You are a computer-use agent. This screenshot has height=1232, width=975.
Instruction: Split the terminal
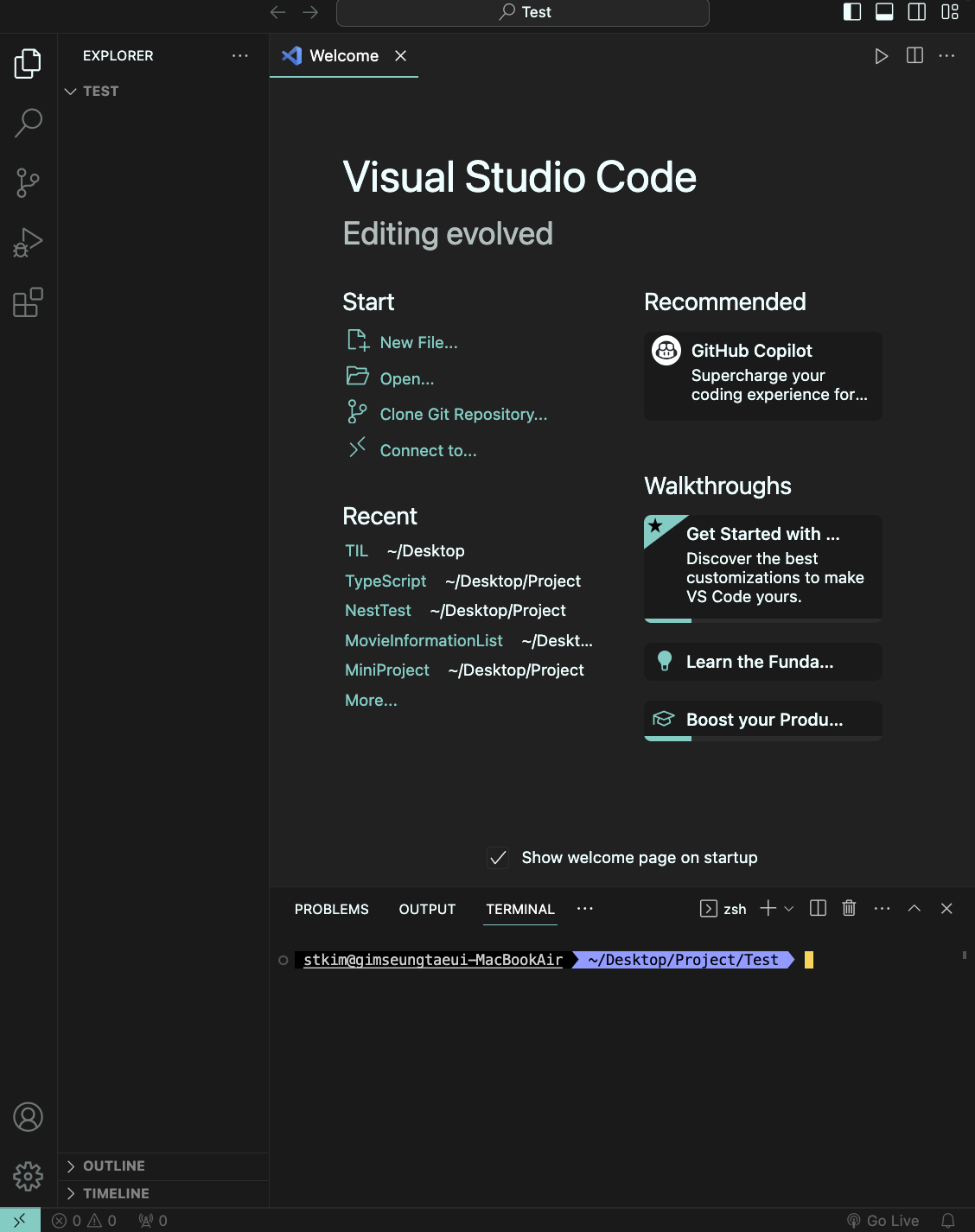coord(818,908)
